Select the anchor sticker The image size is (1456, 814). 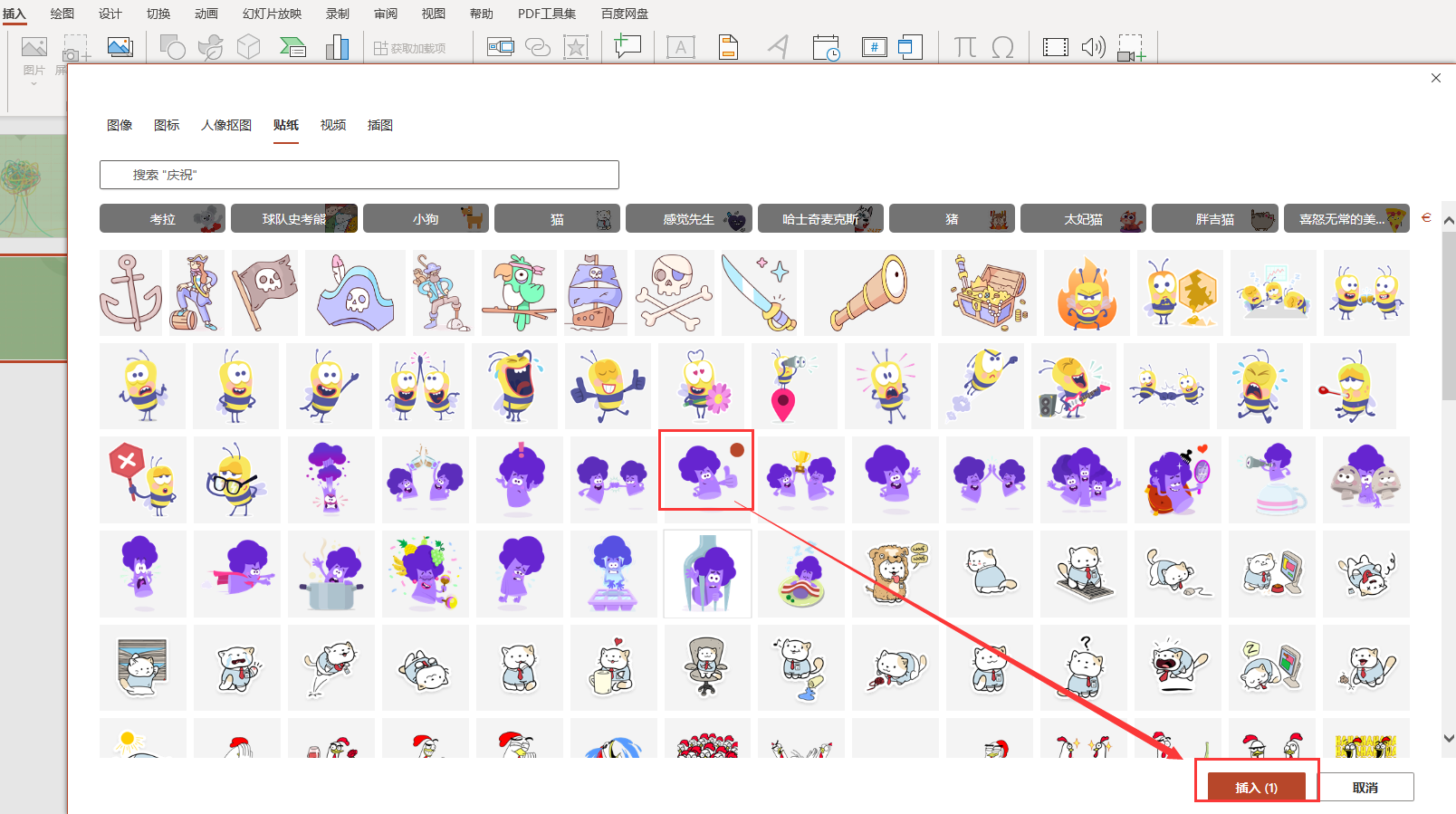pos(131,292)
